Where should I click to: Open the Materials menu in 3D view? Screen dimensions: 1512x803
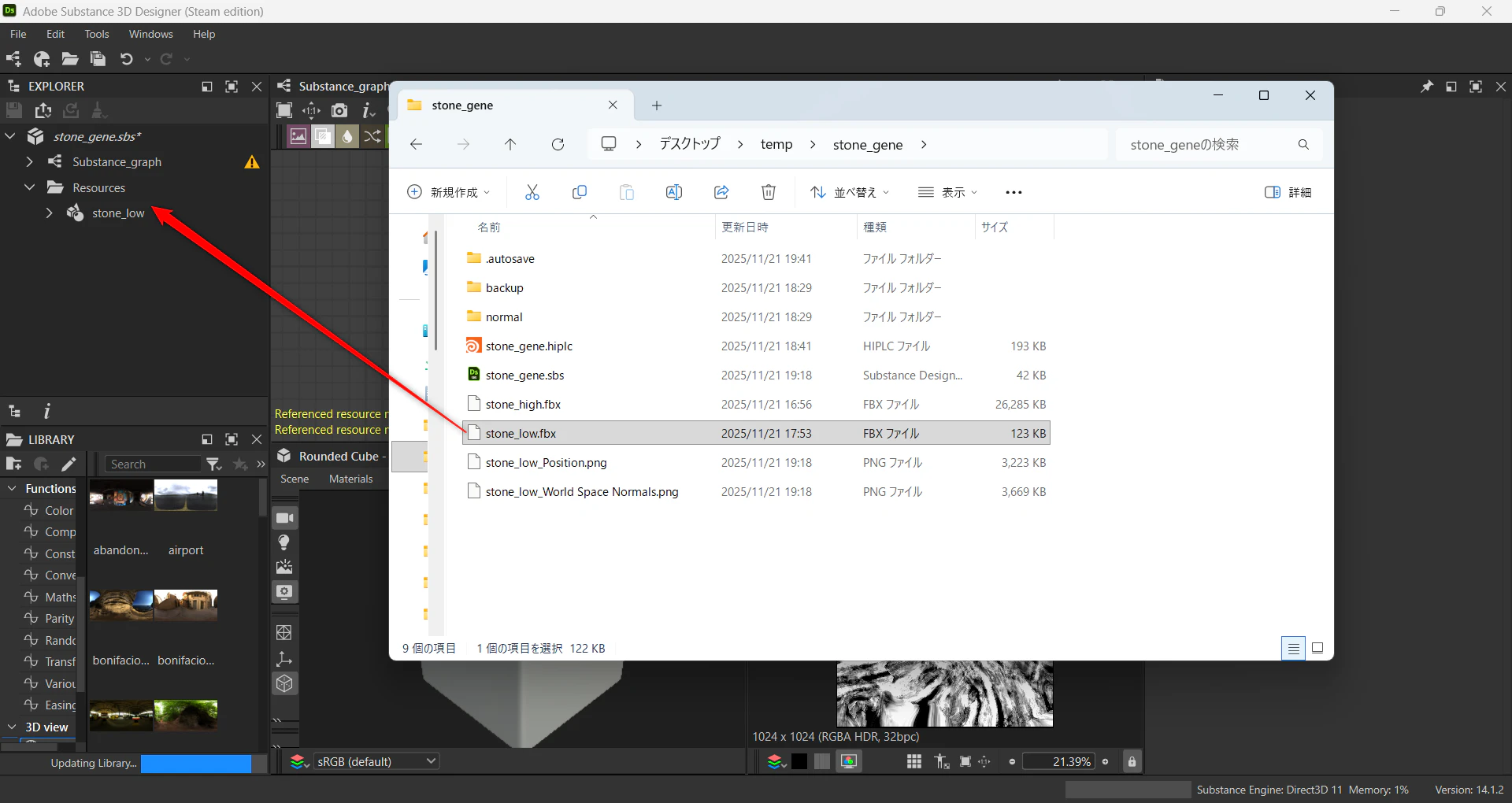pyautogui.click(x=350, y=479)
